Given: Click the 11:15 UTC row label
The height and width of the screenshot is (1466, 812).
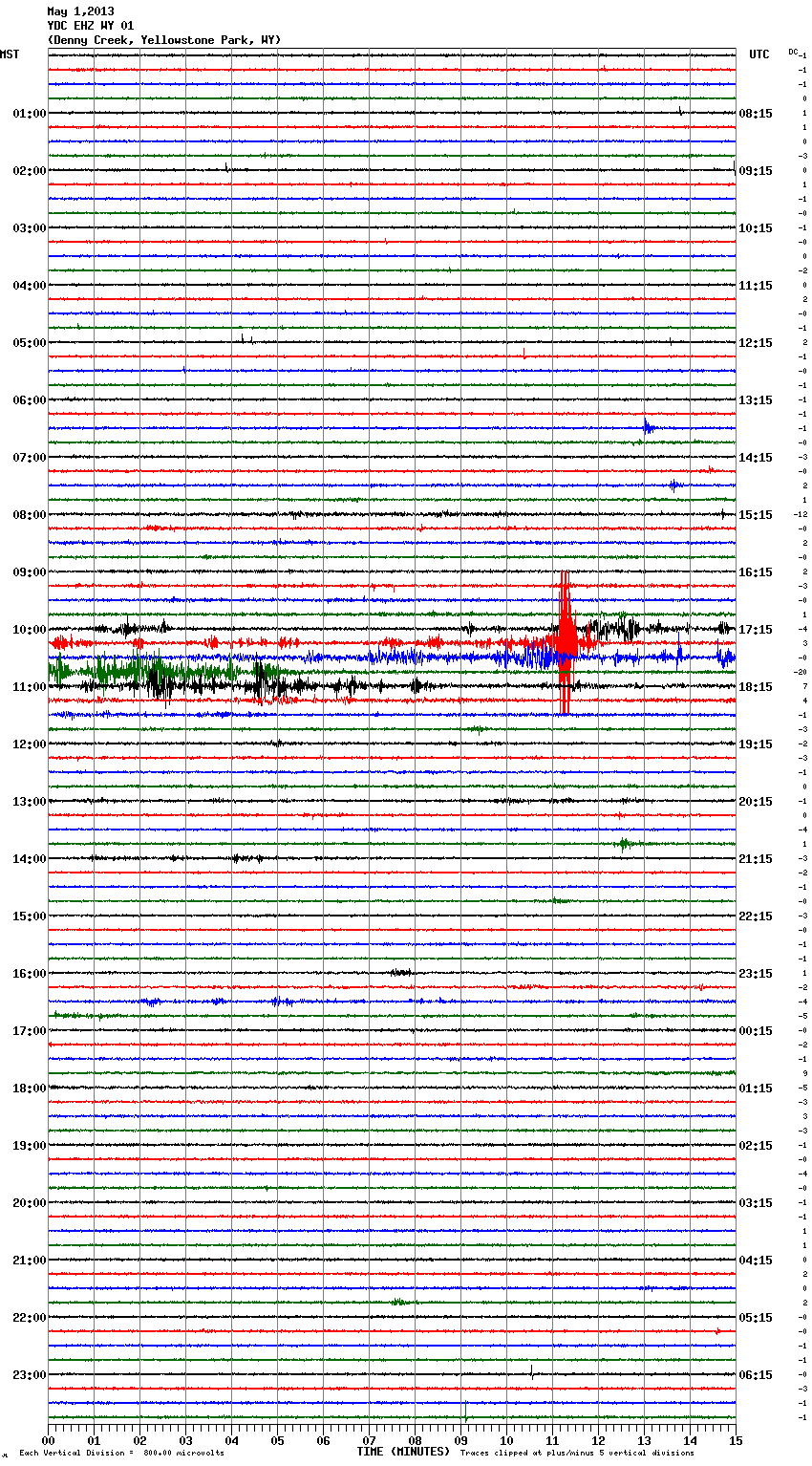Looking at the screenshot, I should coord(756,286).
